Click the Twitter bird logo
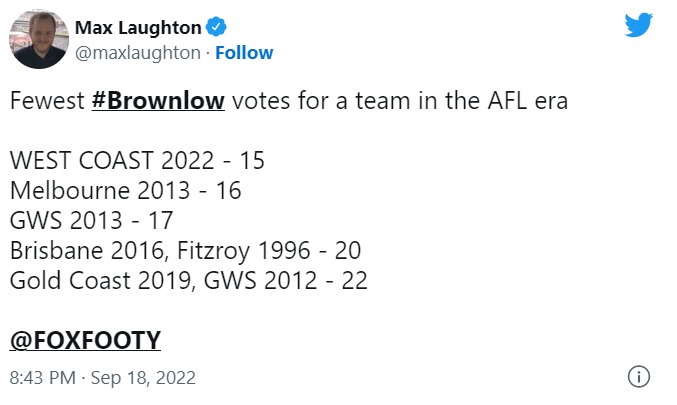Viewport: 677px width, 405px height. [638, 25]
